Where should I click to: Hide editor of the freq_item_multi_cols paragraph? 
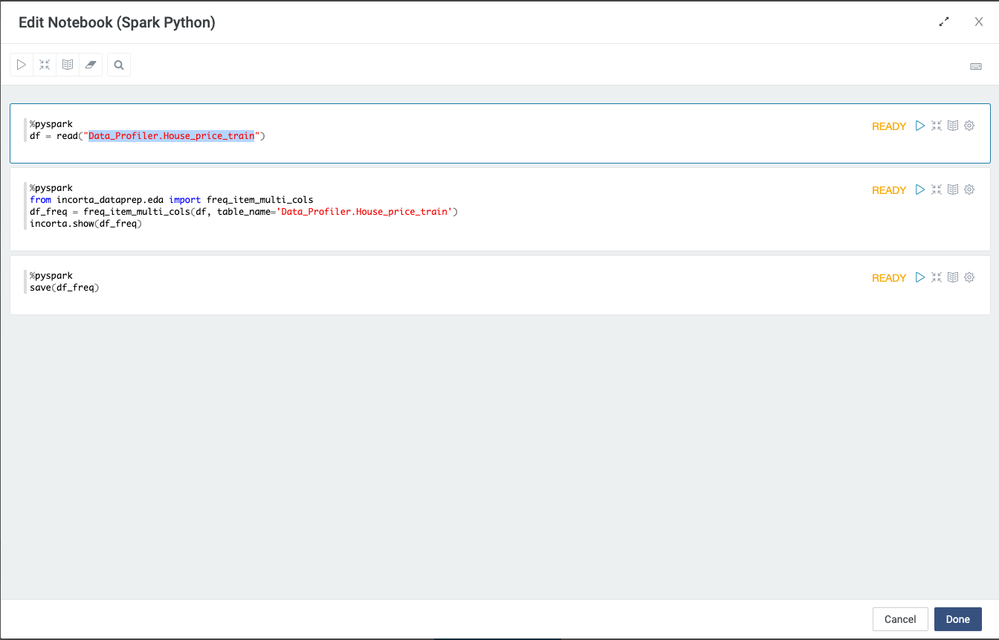tap(936, 190)
